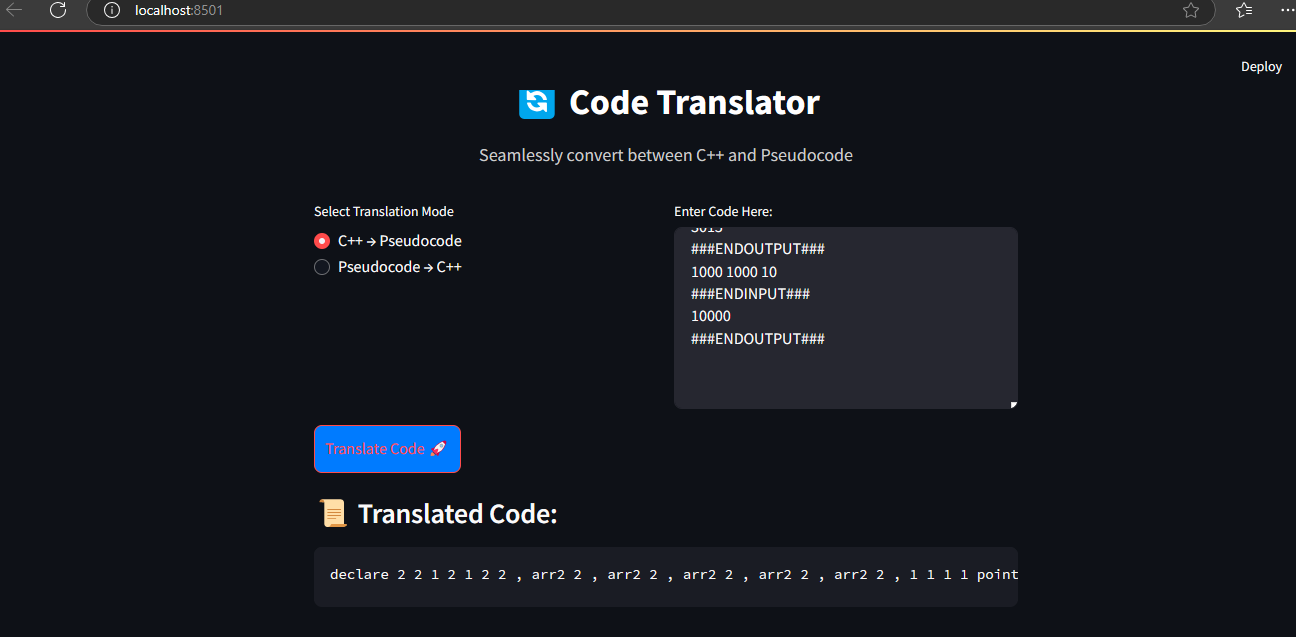
Task: View site information for localhost
Action: tap(112, 10)
